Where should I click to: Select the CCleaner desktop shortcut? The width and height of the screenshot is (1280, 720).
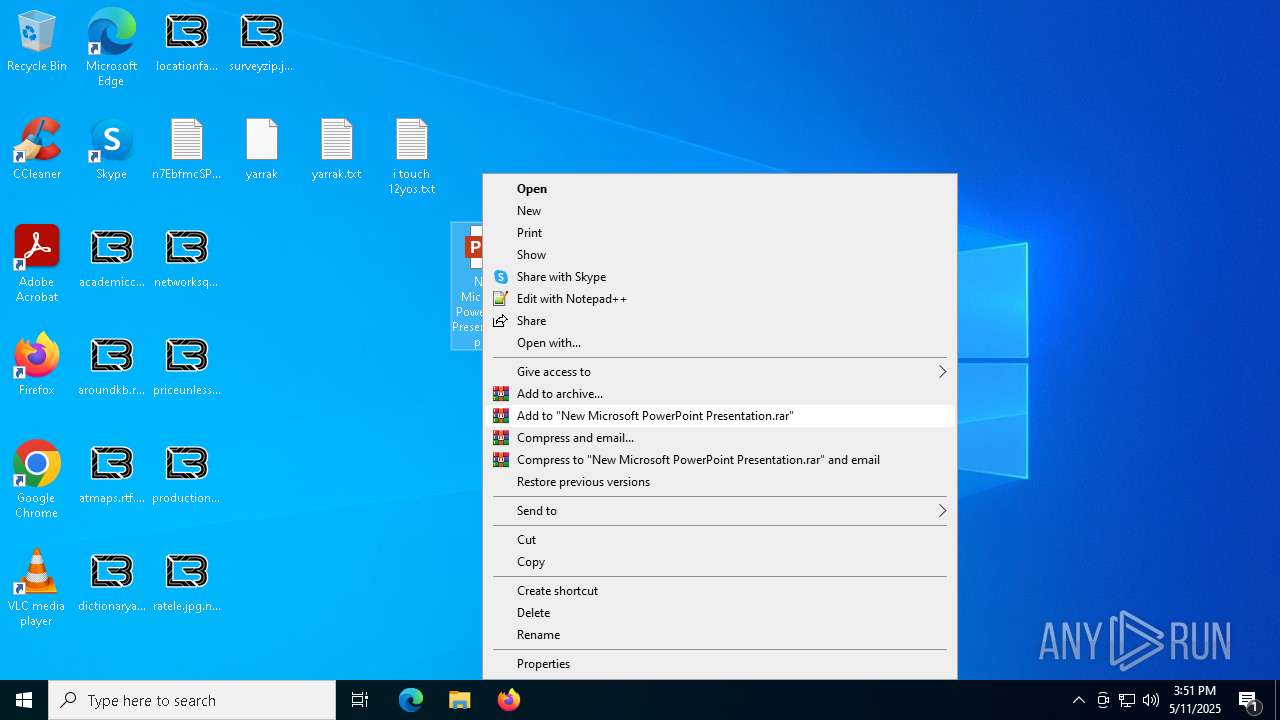tap(37, 150)
